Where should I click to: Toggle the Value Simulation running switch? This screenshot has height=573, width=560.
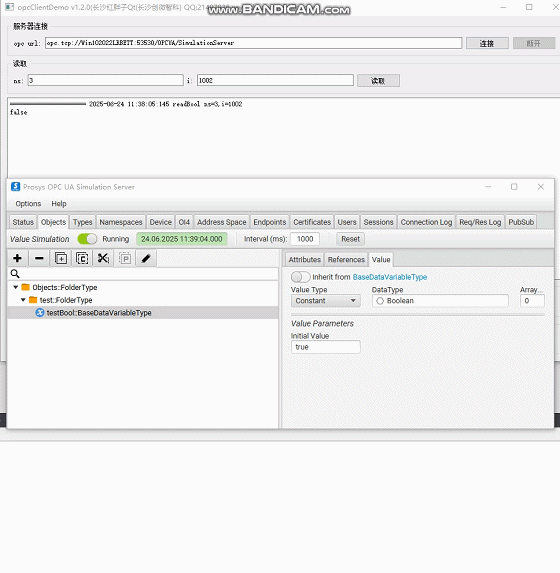pos(87,239)
